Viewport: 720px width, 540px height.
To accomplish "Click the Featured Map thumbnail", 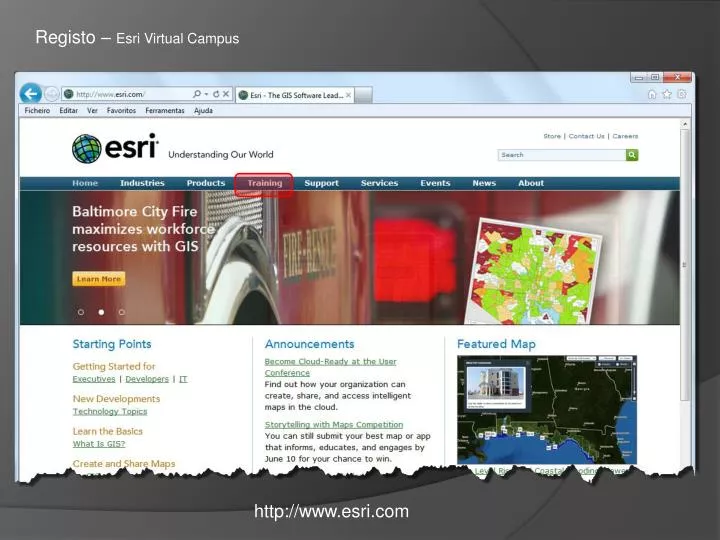I will (x=546, y=410).
